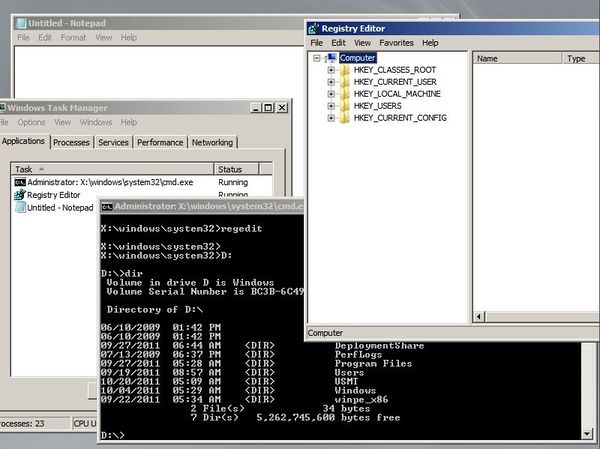This screenshot has height=449, width=600.
Task: Switch to Services tab in Task Manager
Action: point(113,142)
